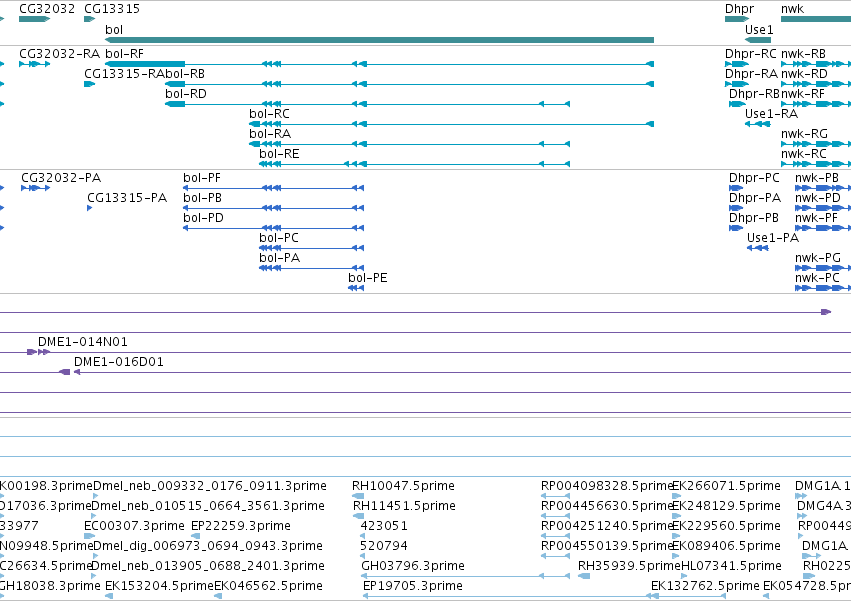
Task: Open the 520794 feature label
Action: click(x=384, y=546)
